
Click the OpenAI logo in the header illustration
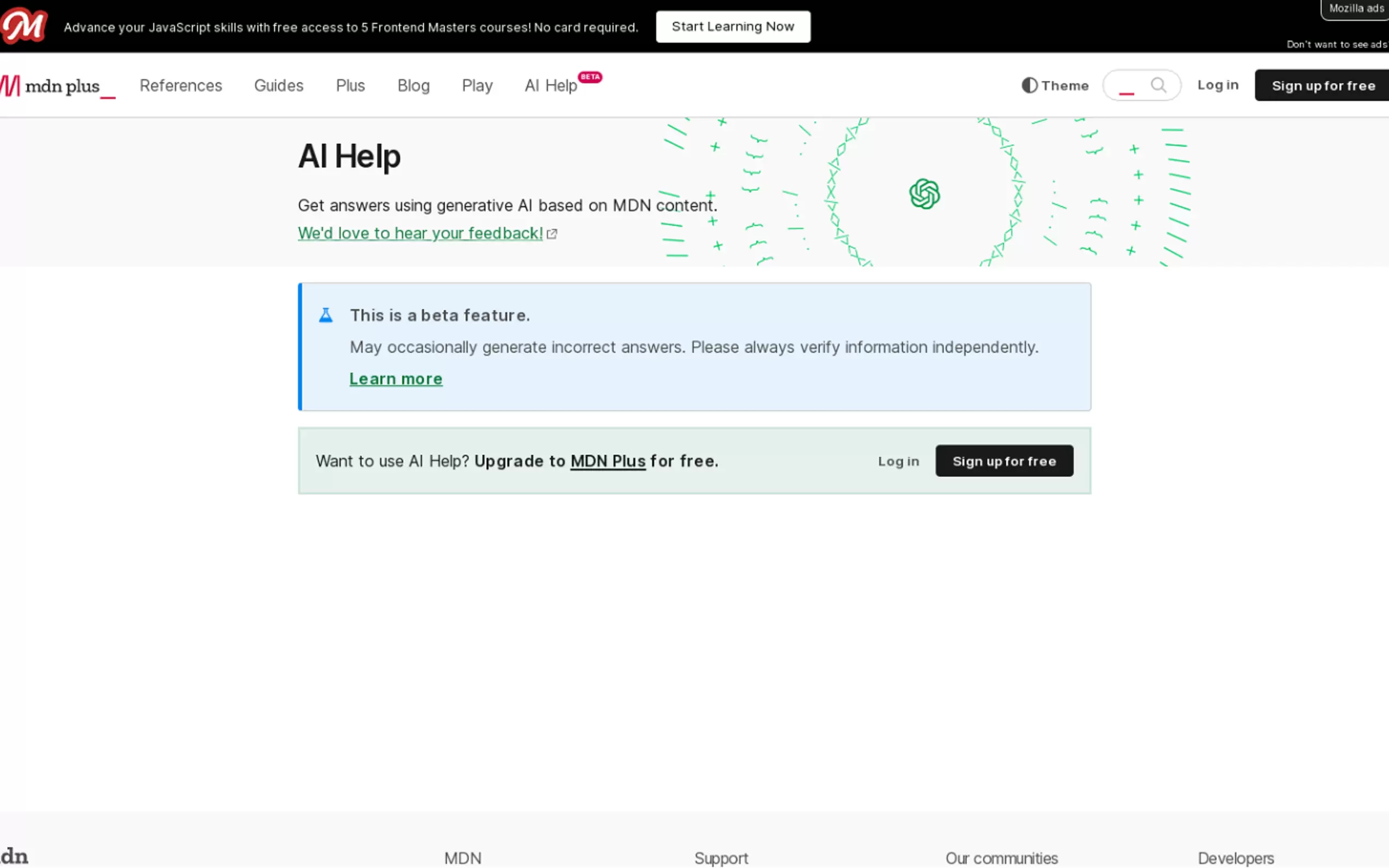click(x=925, y=193)
